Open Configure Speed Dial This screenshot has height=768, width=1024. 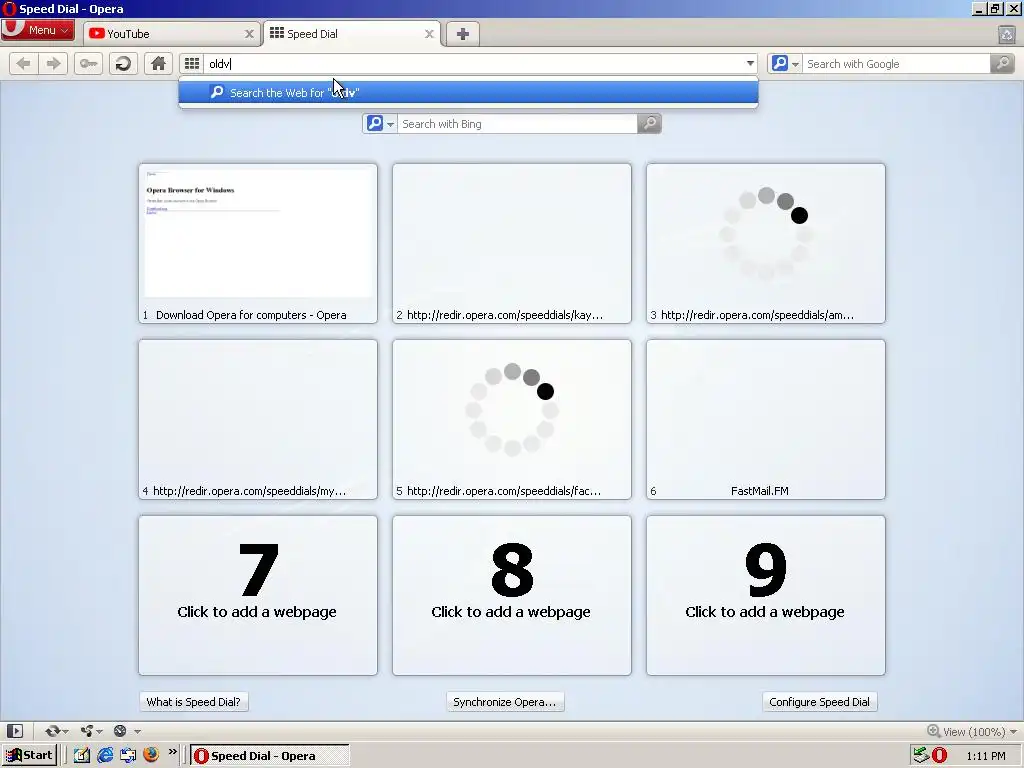819,701
